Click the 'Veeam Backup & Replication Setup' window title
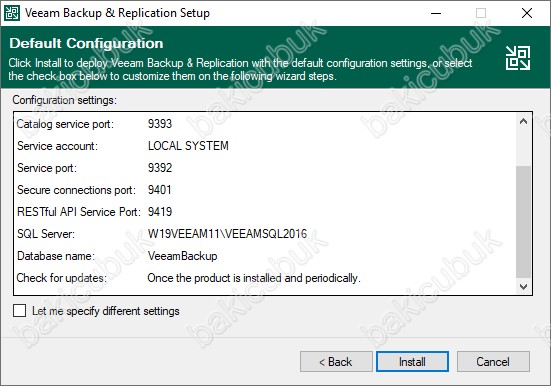 117,13
